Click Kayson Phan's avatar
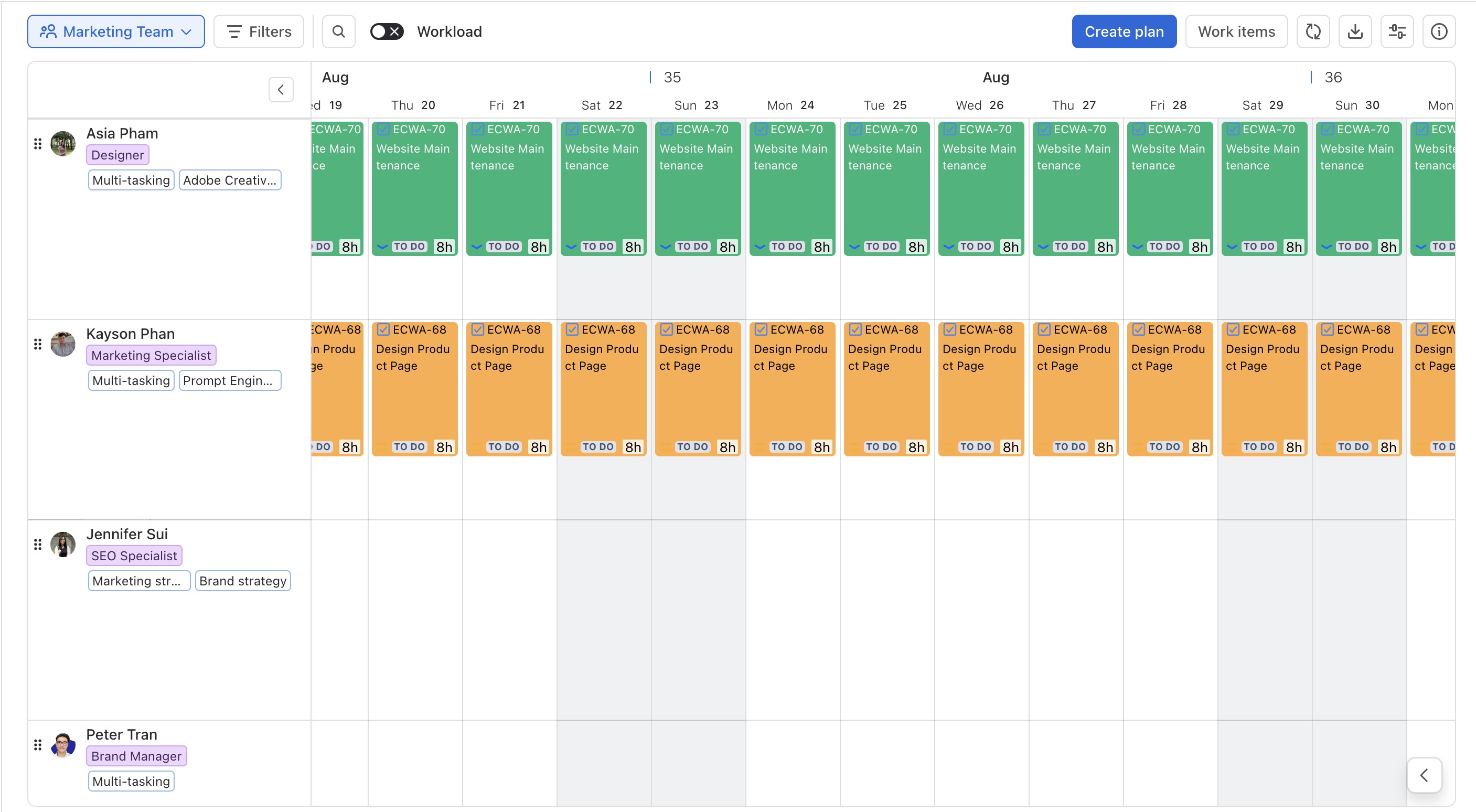 point(63,344)
